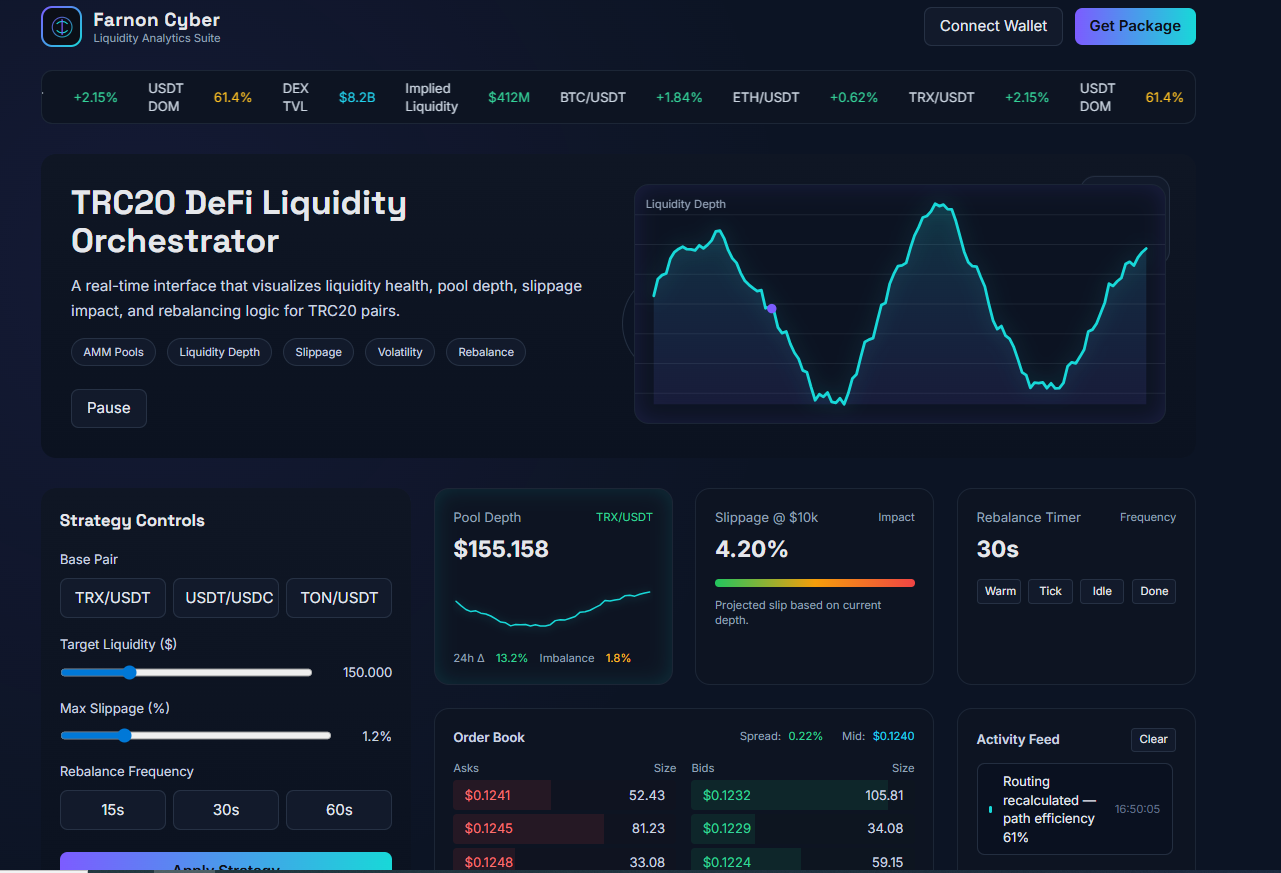Click the Max Slippage slider handle

124,736
